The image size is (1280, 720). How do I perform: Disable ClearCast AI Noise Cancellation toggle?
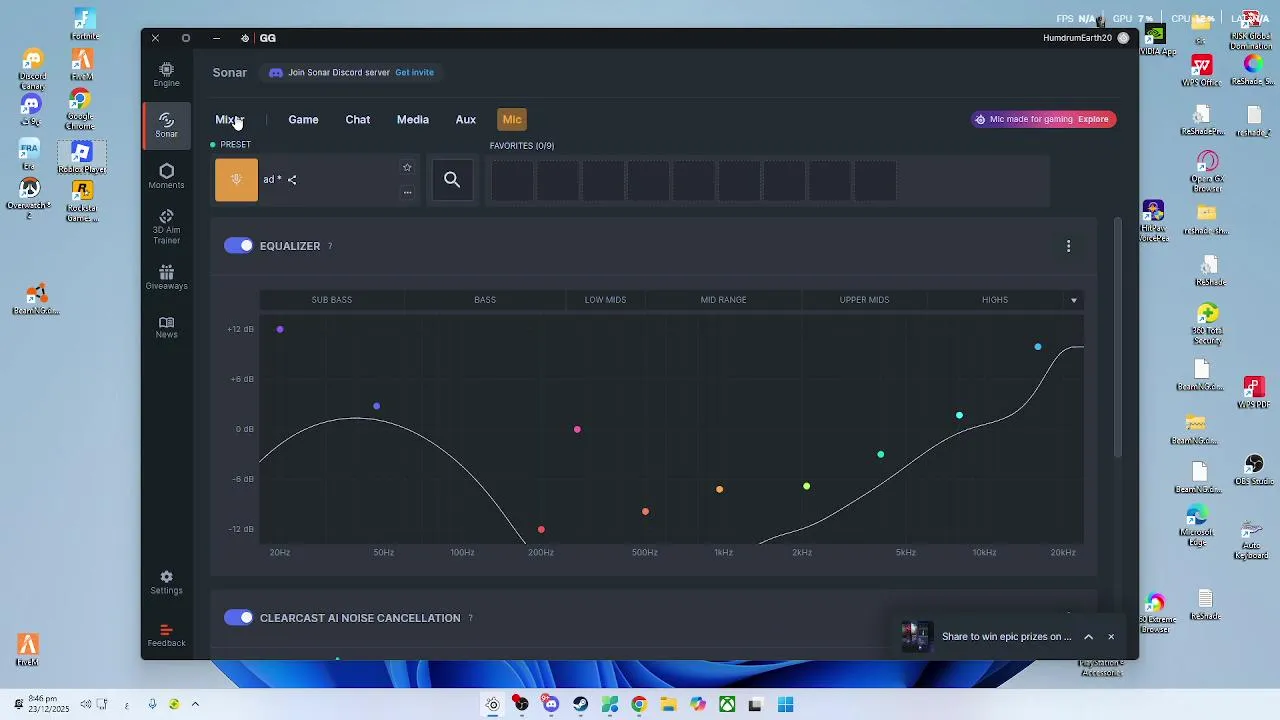click(x=238, y=618)
